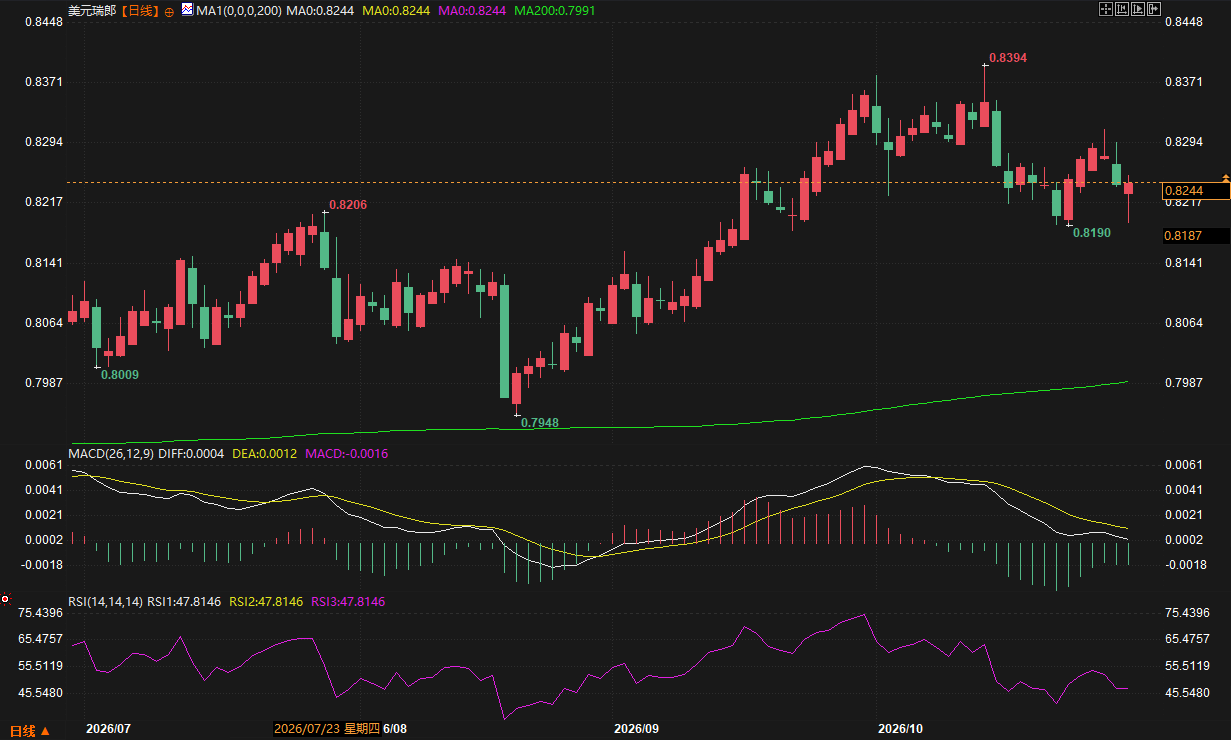Click the 【日线】 period label in the header
Viewport: 1231px width, 740px height.
[x=139, y=11]
